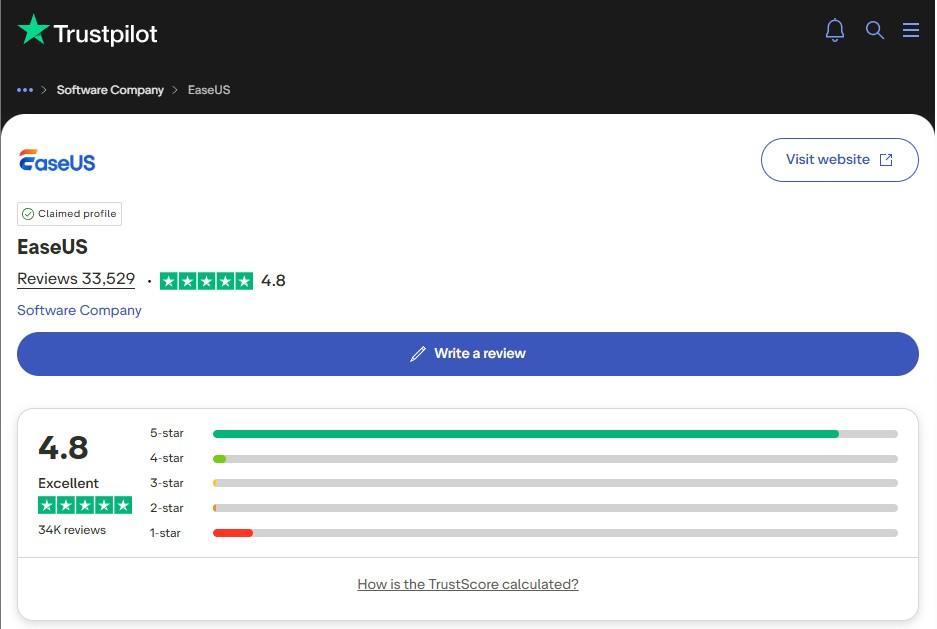937x629 pixels.
Task: Open How is the TrustScore calculated
Action: (468, 584)
